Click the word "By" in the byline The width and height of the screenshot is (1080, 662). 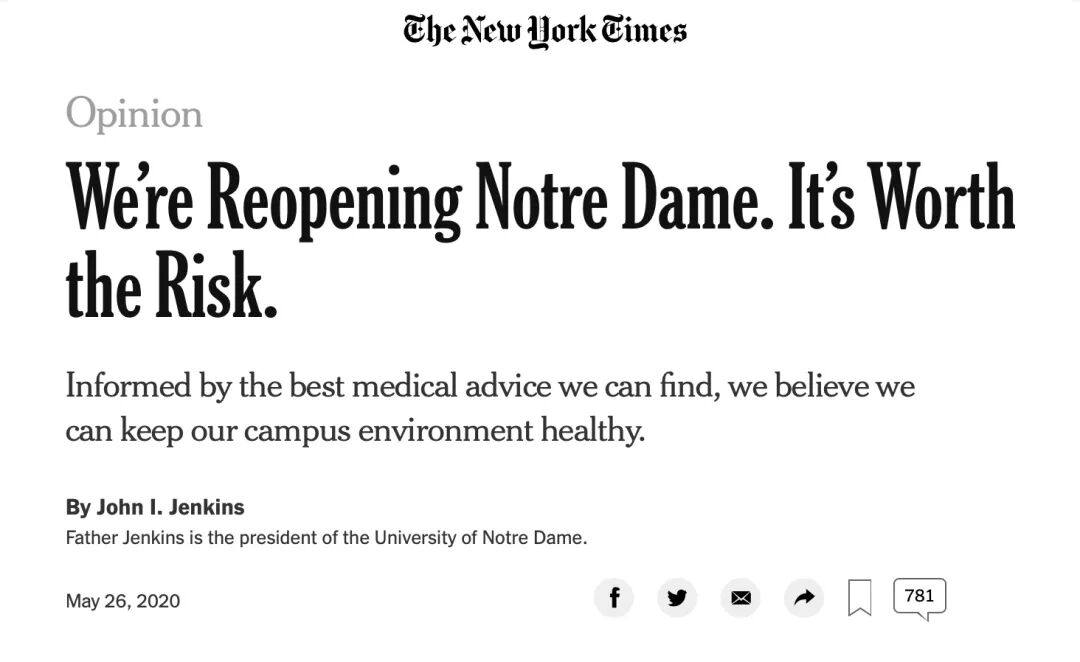[x=78, y=507]
